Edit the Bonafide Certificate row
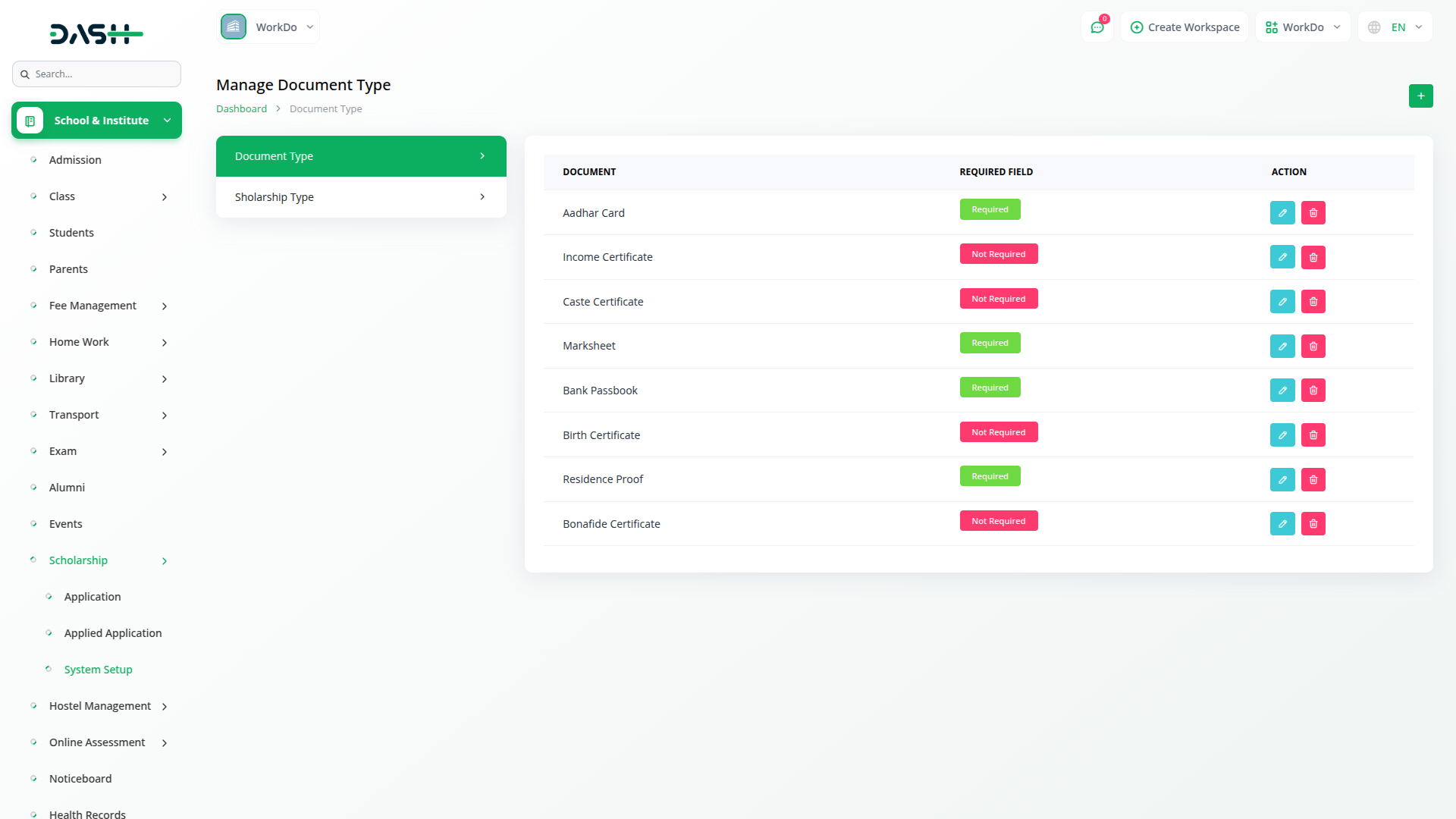 point(1282,524)
